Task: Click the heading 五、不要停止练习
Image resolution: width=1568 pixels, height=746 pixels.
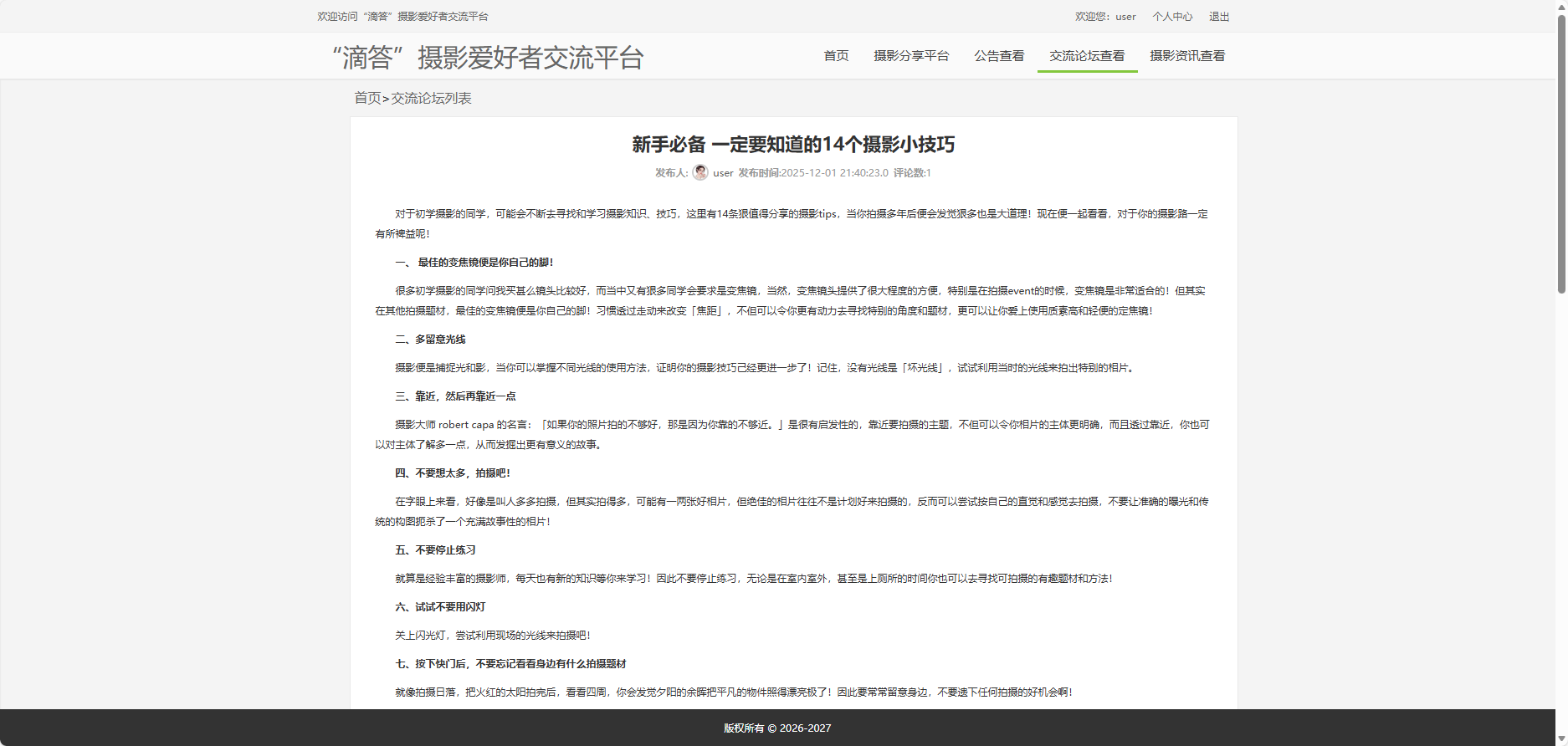Action: pos(435,550)
